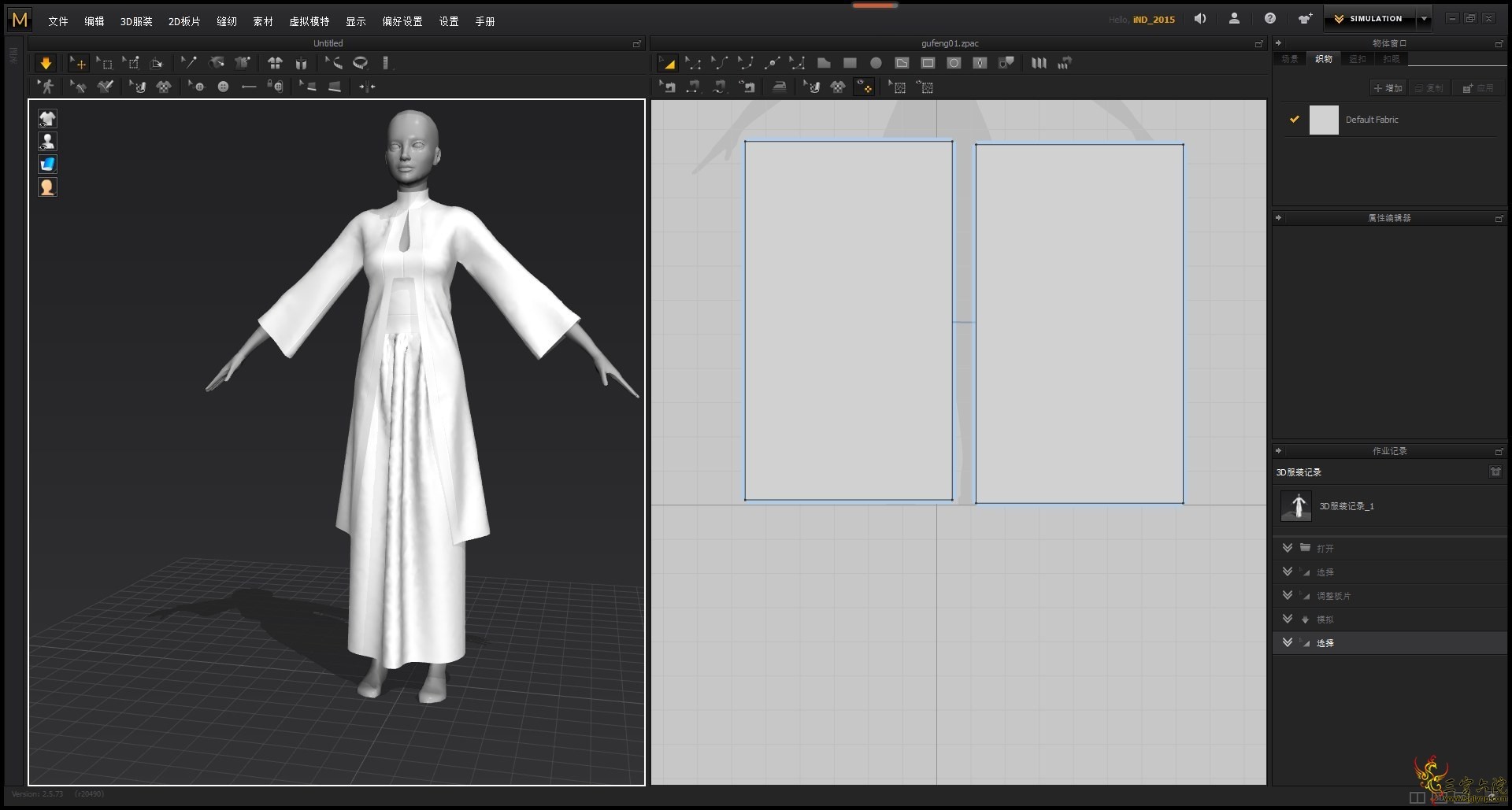Click the iND_2015 username link
This screenshot has width=1512, height=810.
[1154, 20]
